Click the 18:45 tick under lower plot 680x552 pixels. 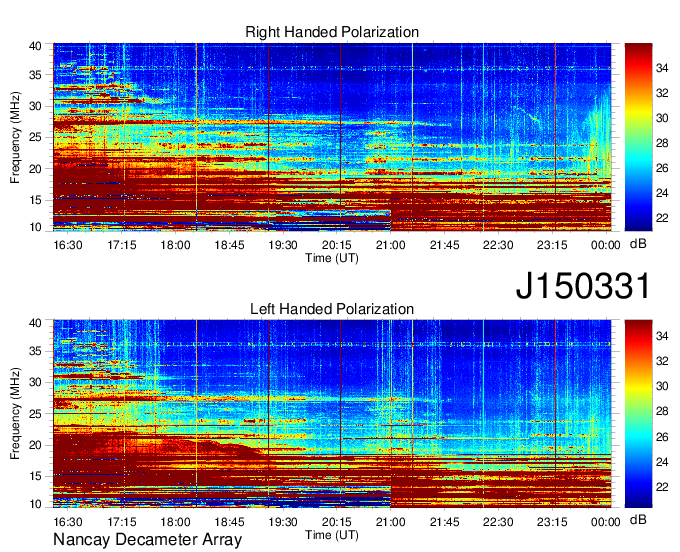point(229,522)
